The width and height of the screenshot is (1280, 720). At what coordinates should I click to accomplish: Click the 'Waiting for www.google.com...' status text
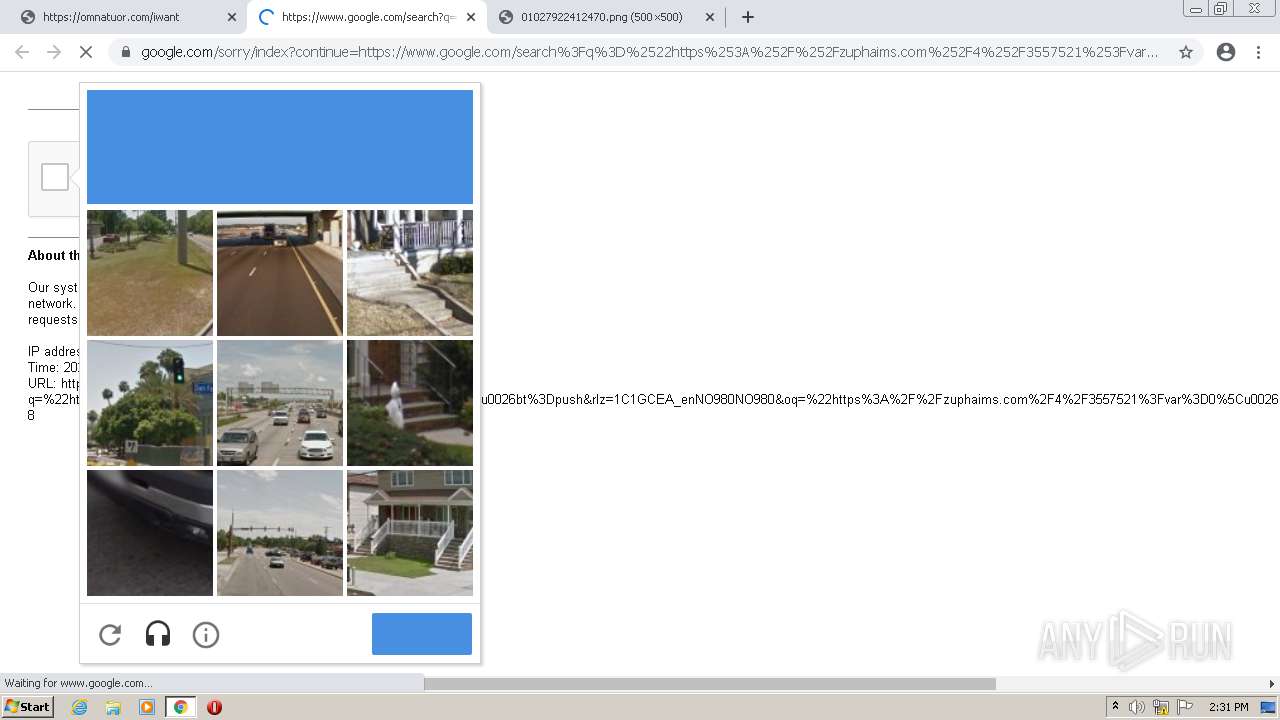pyautogui.click(x=78, y=683)
